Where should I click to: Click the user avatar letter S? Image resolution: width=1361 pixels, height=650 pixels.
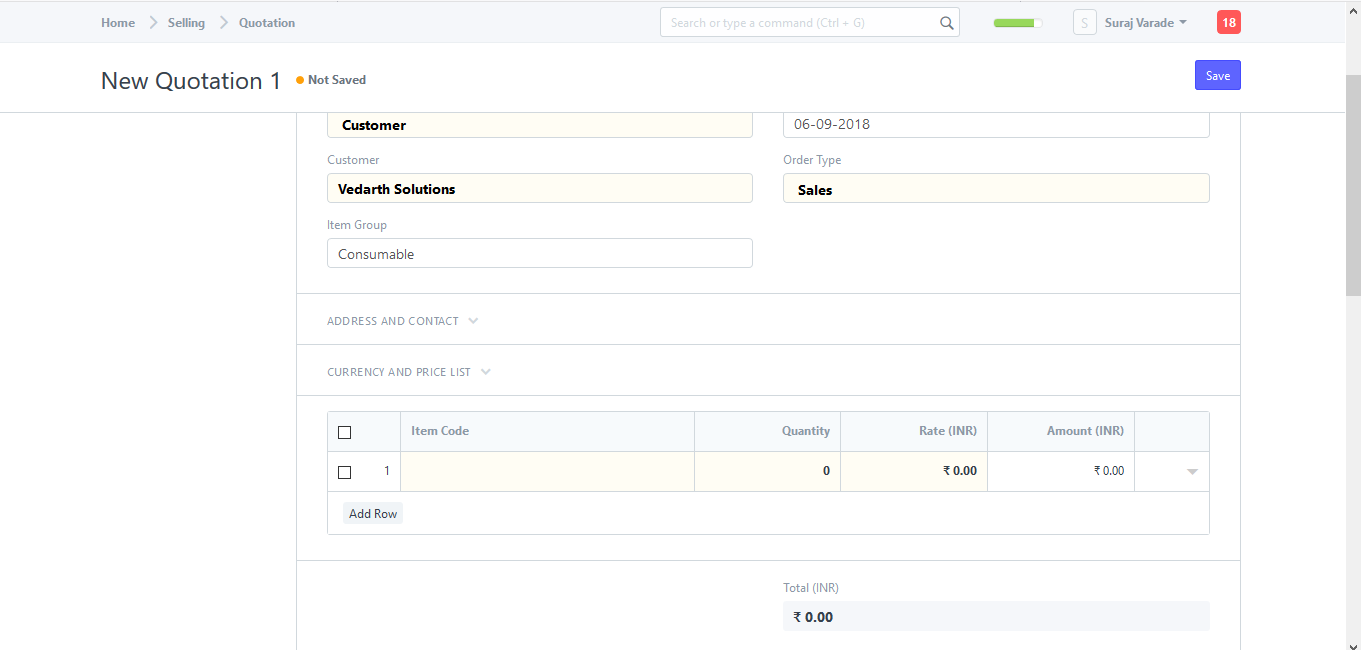(x=1084, y=22)
